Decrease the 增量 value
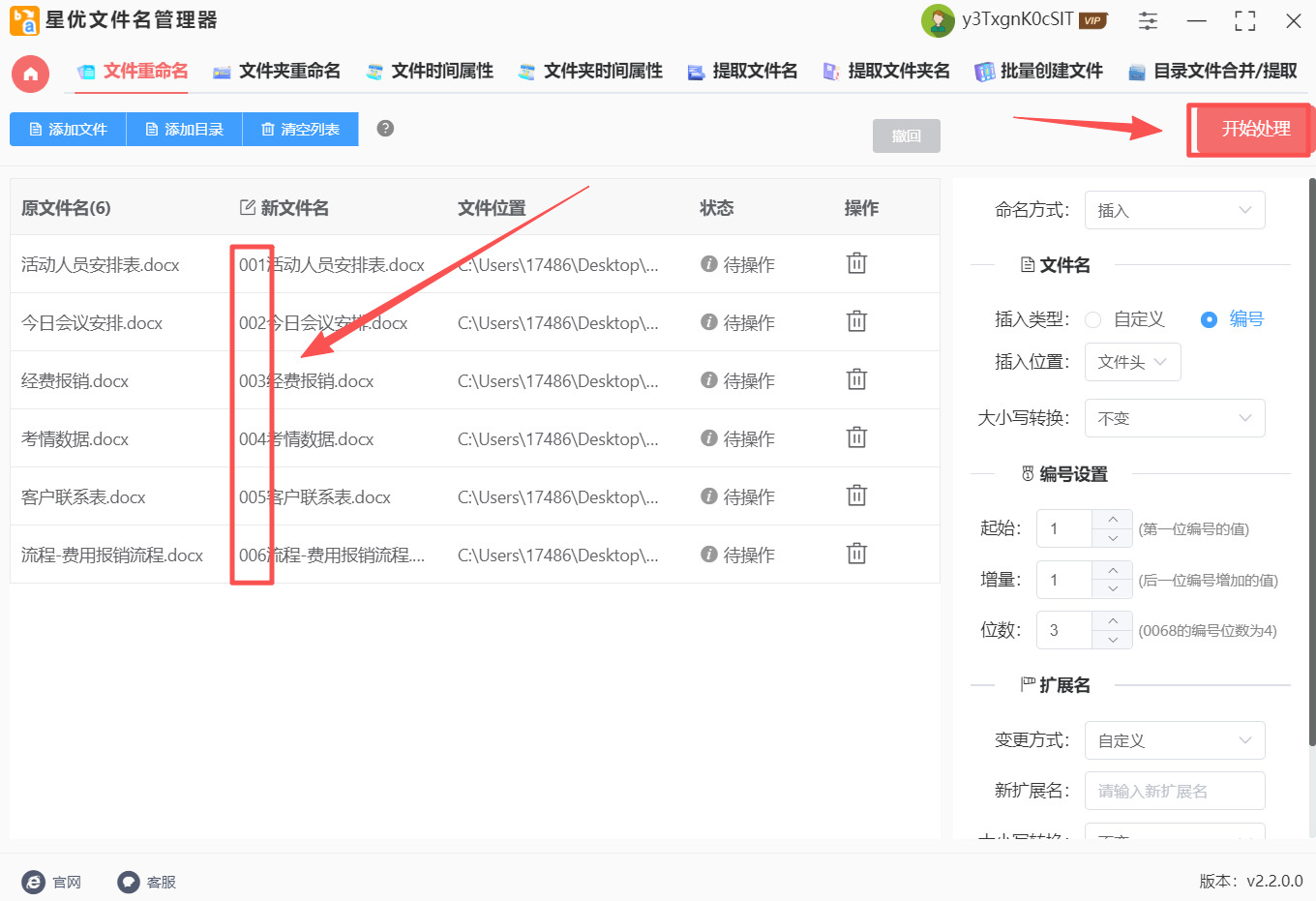Viewport: 1316px width, 901px height. click(x=1113, y=589)
